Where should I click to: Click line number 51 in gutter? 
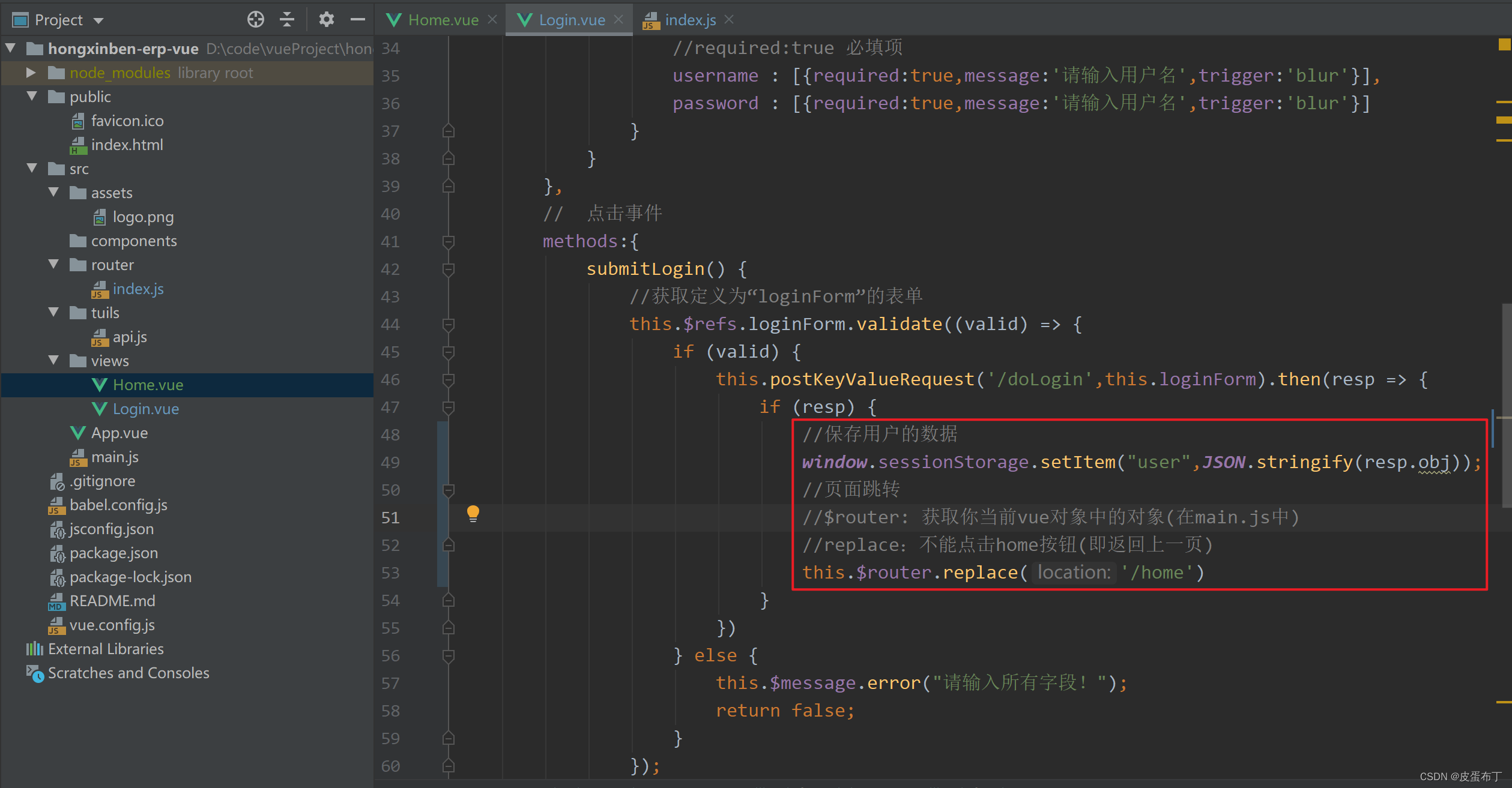[390, 517]
